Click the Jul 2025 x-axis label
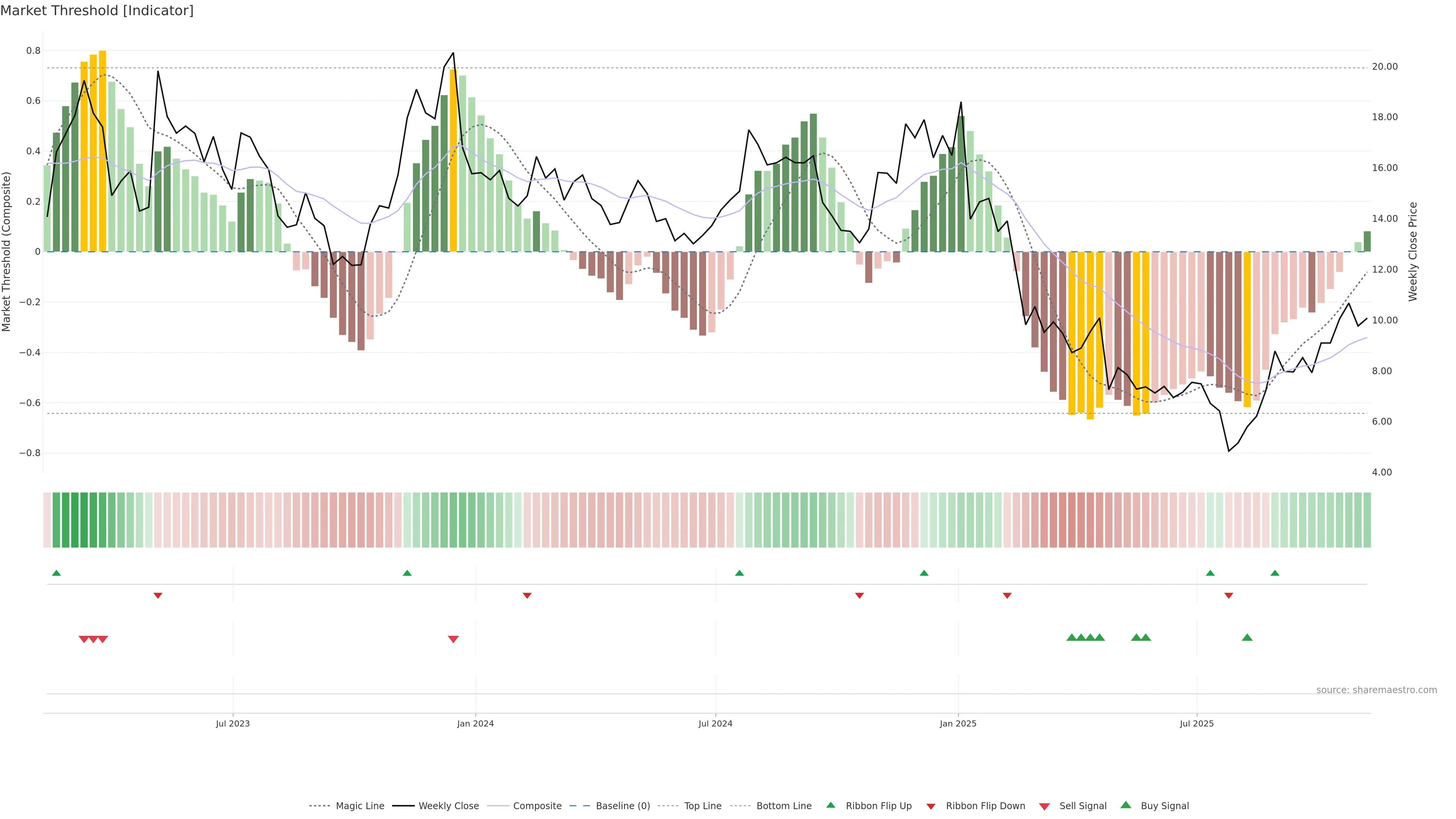 1197,723
